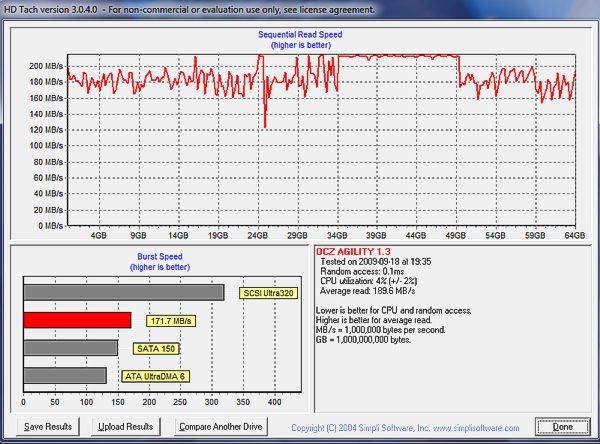Viewport: 600px width, 444px height.
Task: Click the 24GB x-axis label
Action: (x=258, y=235)
